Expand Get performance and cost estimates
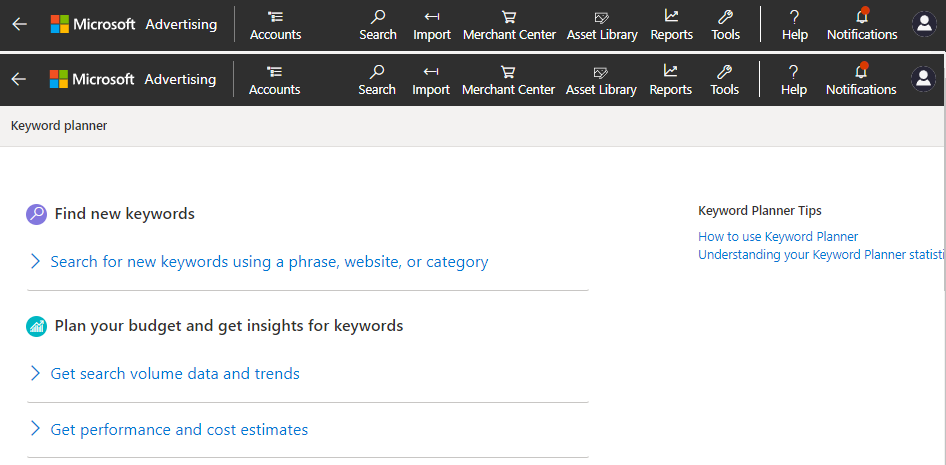 click(x=178, y=430)
